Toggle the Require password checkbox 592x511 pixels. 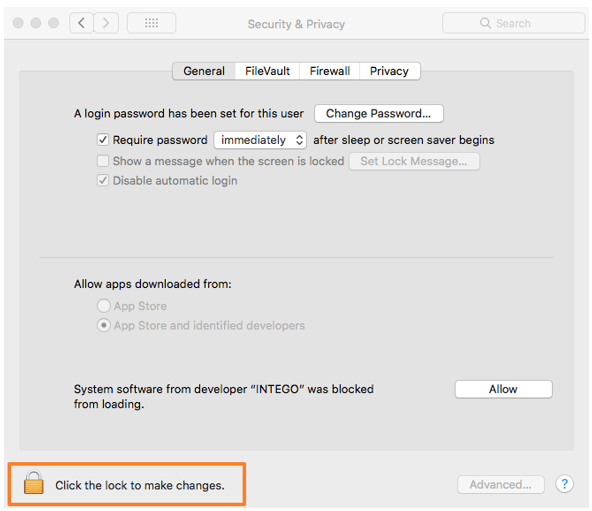[103, 140]
